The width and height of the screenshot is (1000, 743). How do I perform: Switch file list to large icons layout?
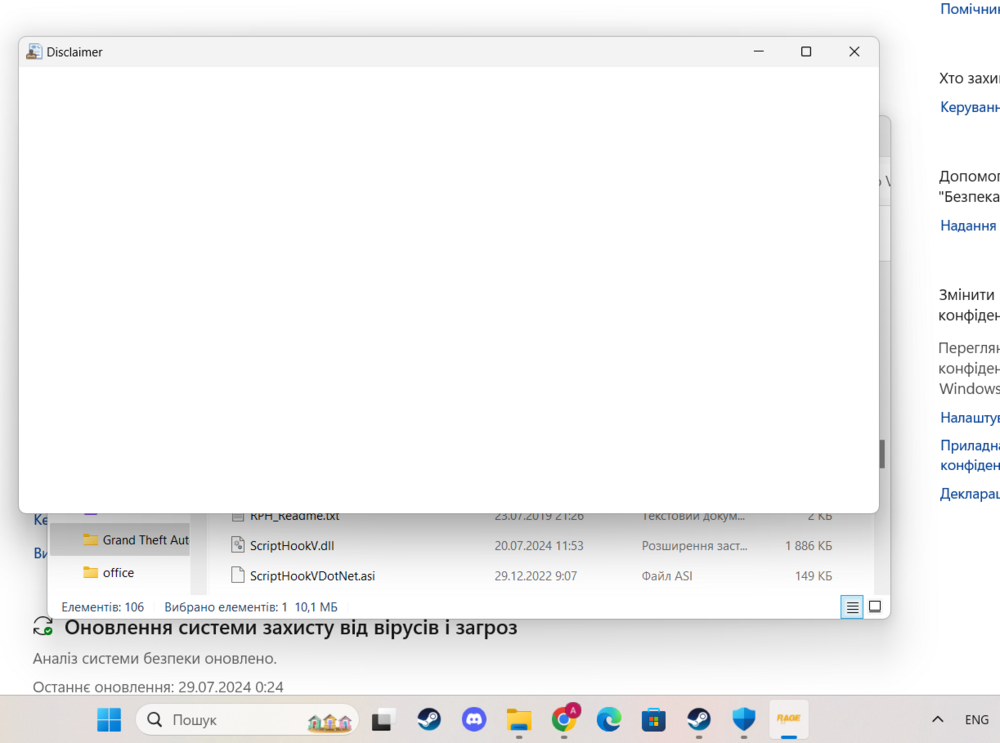tap(874, 607)
